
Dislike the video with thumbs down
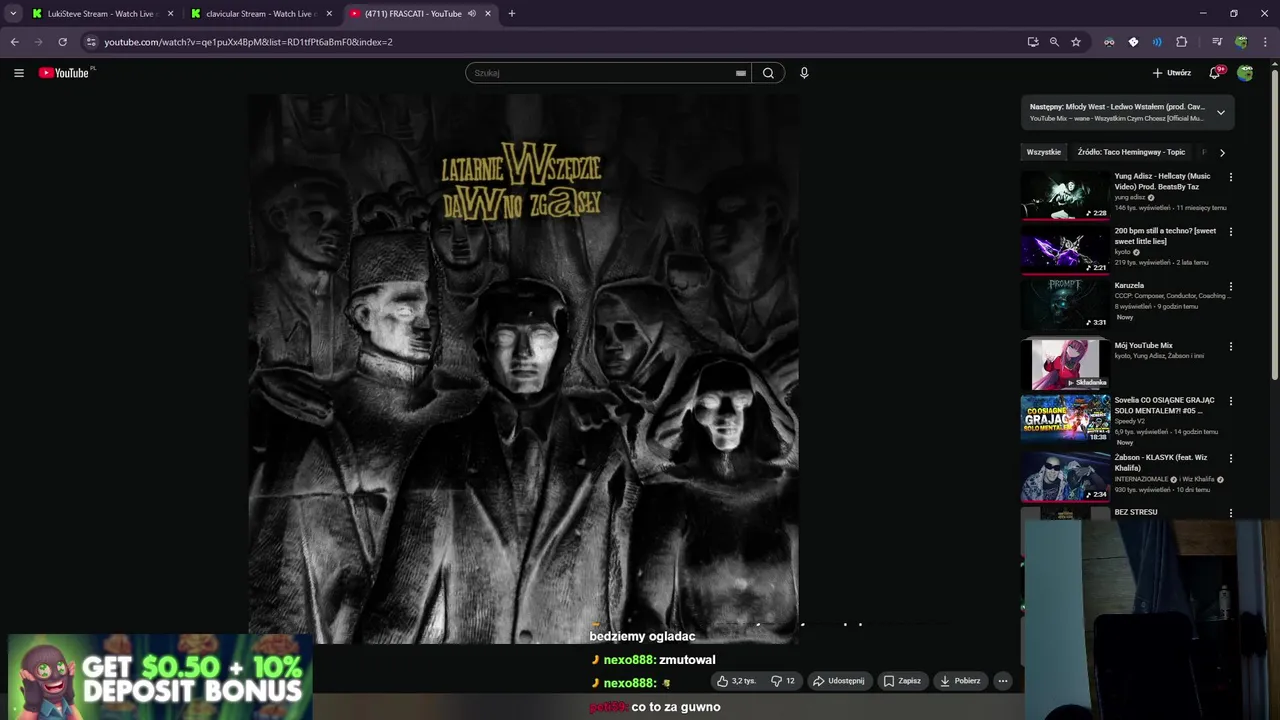pyautogui.click(x=783, y=681)
